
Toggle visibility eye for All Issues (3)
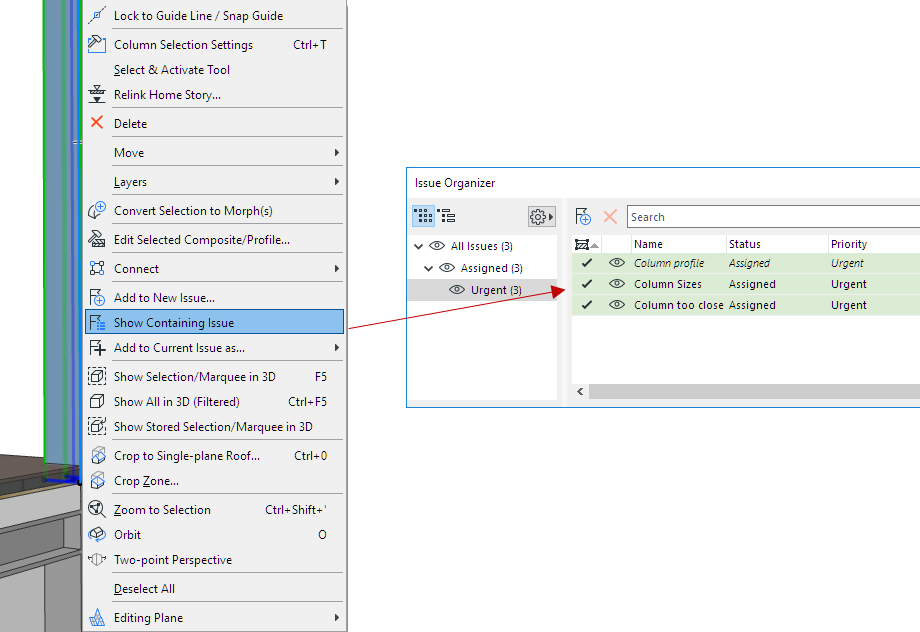pos(437,246)
